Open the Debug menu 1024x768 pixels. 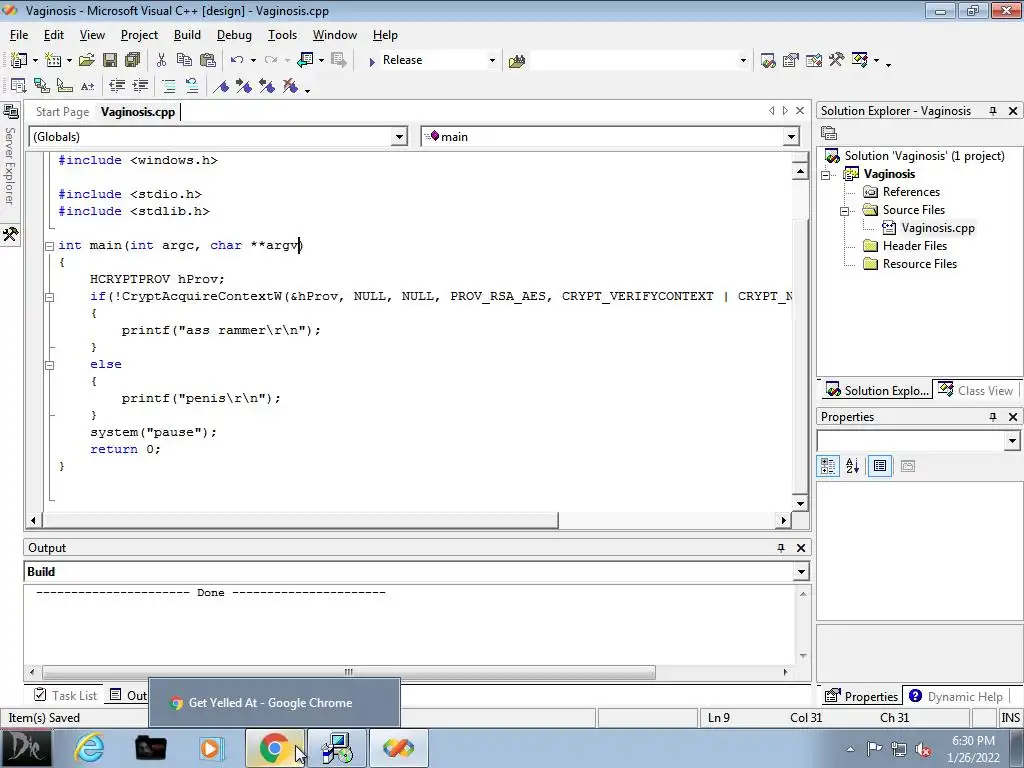click(234, 35)
